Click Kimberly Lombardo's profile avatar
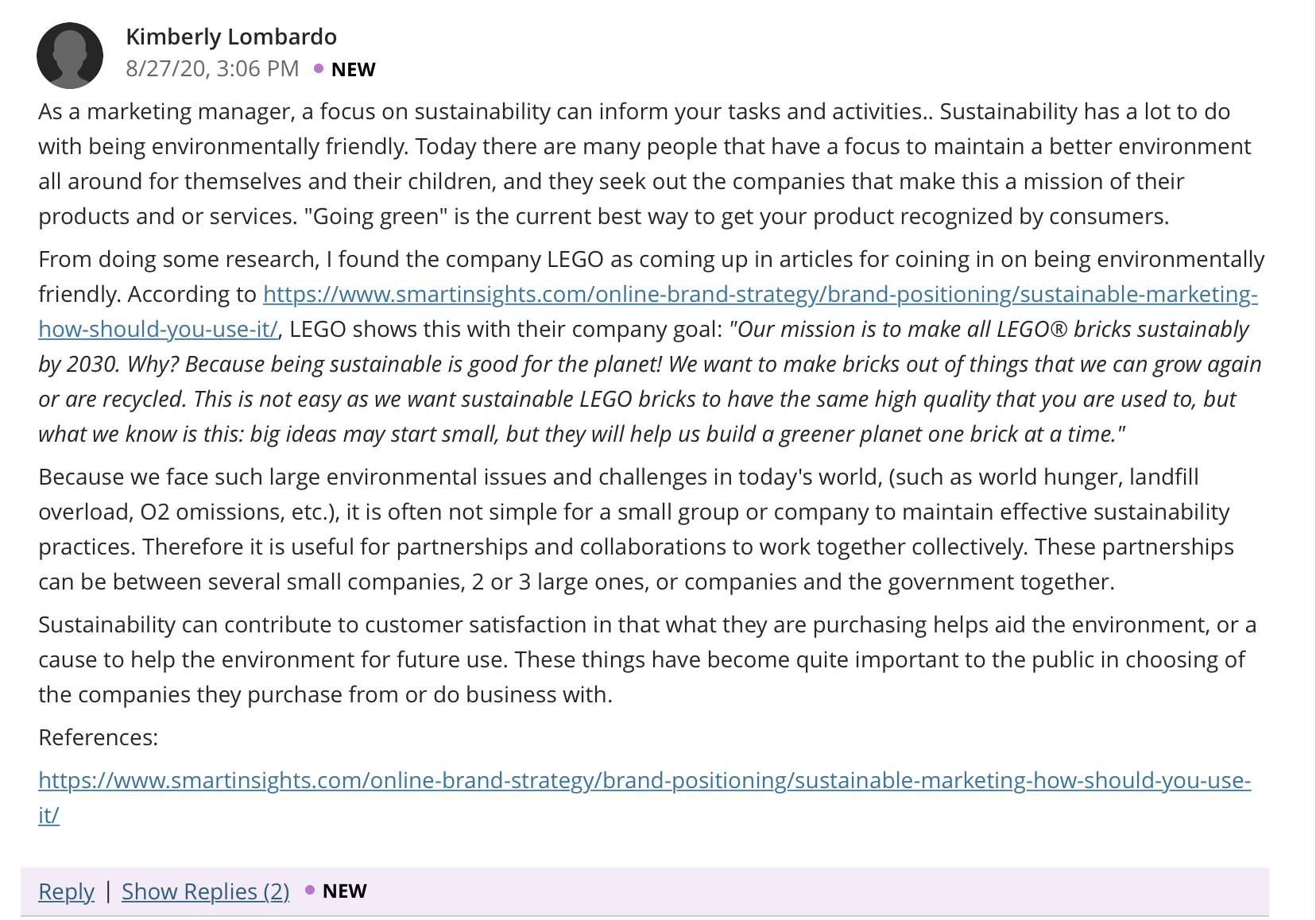 (x=70, y=56)
